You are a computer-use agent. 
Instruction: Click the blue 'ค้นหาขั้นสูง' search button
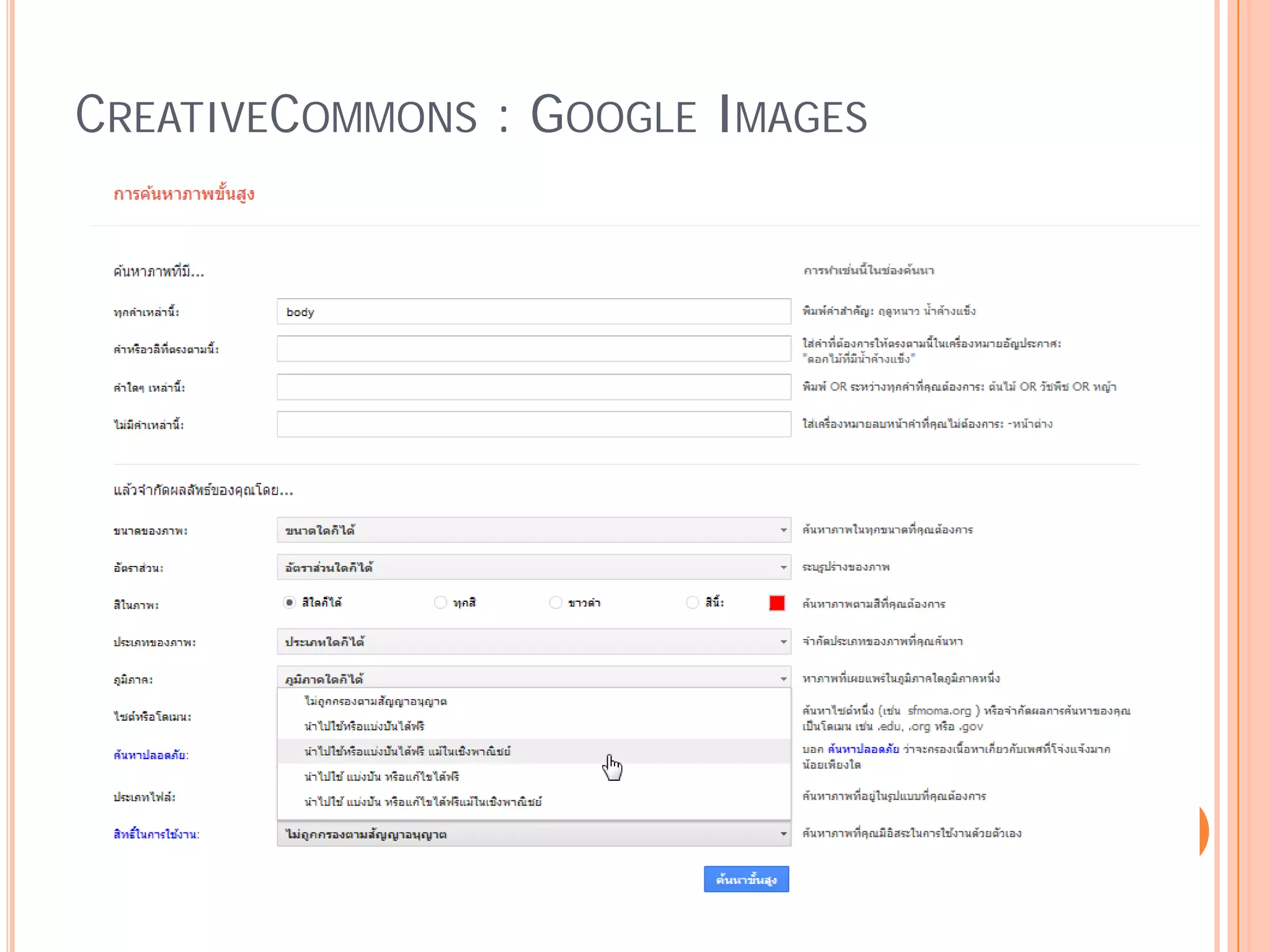(747, 879)
